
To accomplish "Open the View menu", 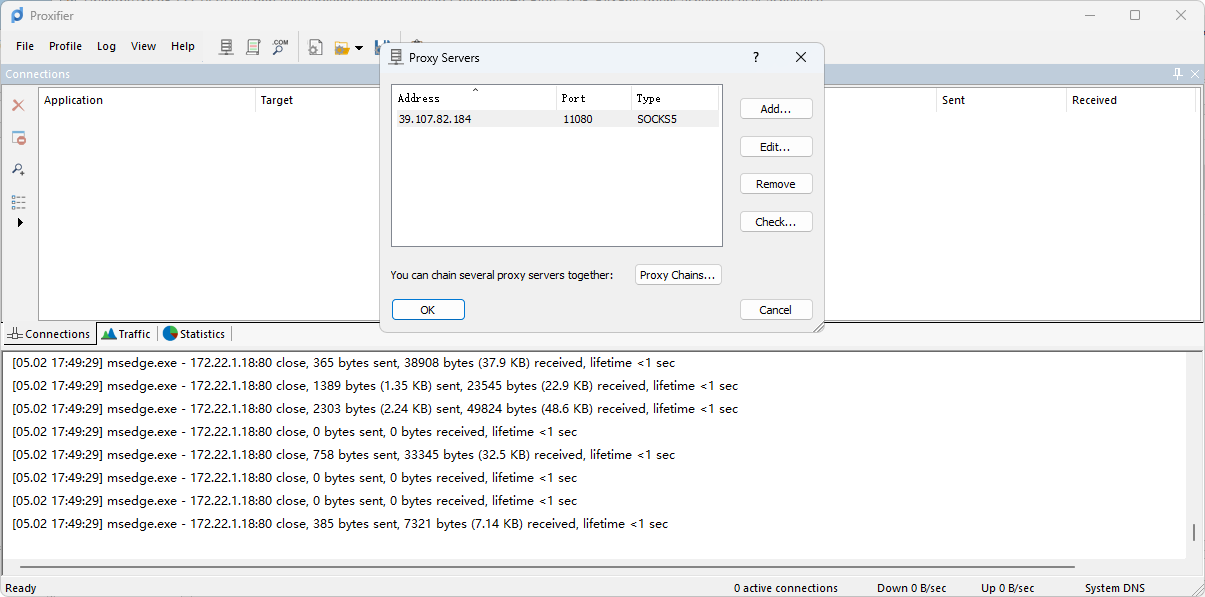I will [144, 46].
